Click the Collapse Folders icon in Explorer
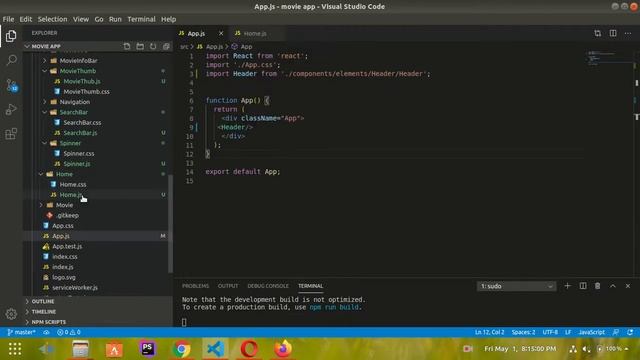Screen dimensions: 640x360 [x=166, y=47]
